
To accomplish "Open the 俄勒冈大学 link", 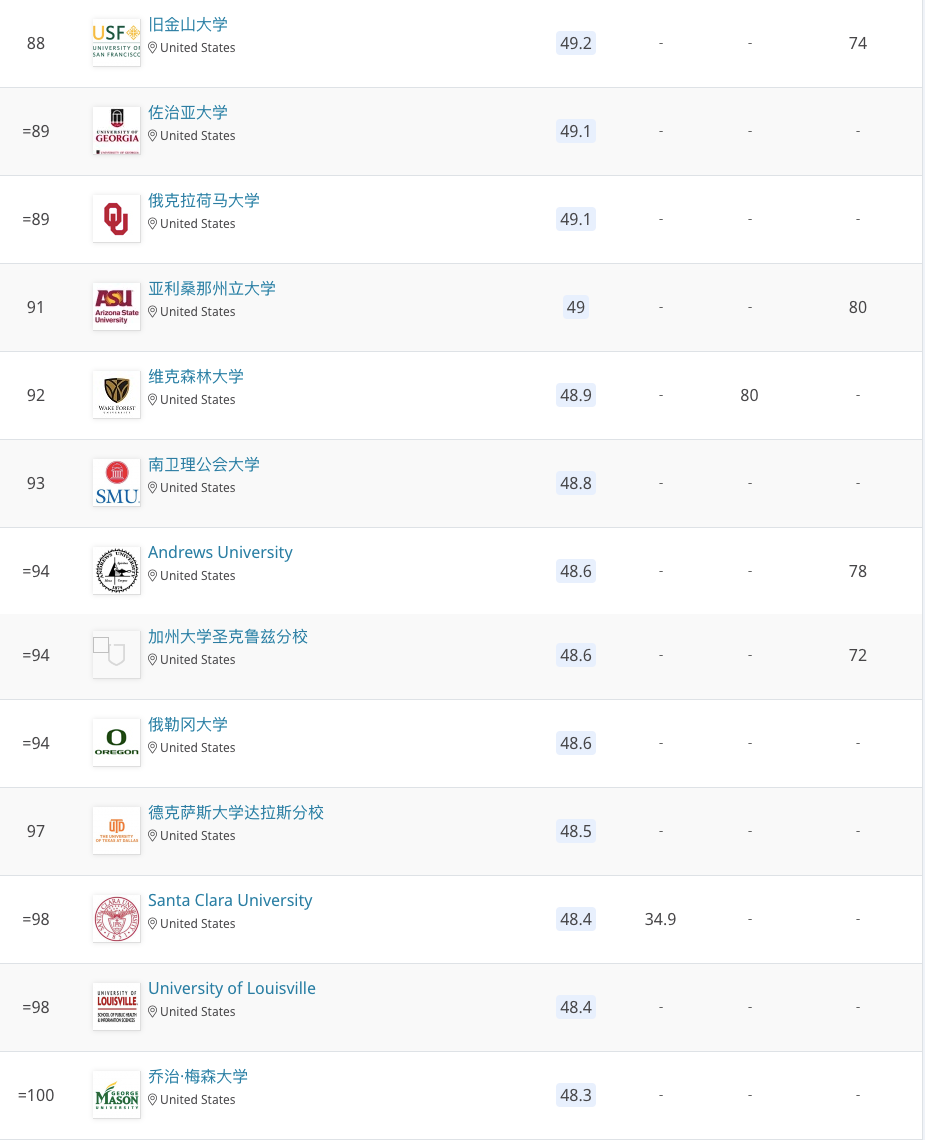I will (188, 725).
